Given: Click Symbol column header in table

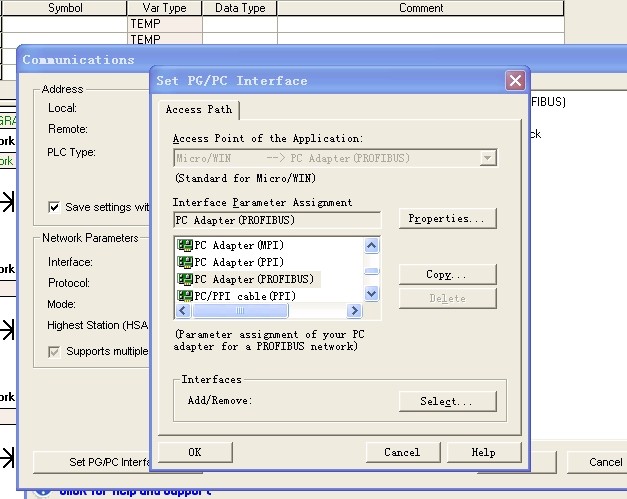Looking at the screenshot, I should 65,8.
